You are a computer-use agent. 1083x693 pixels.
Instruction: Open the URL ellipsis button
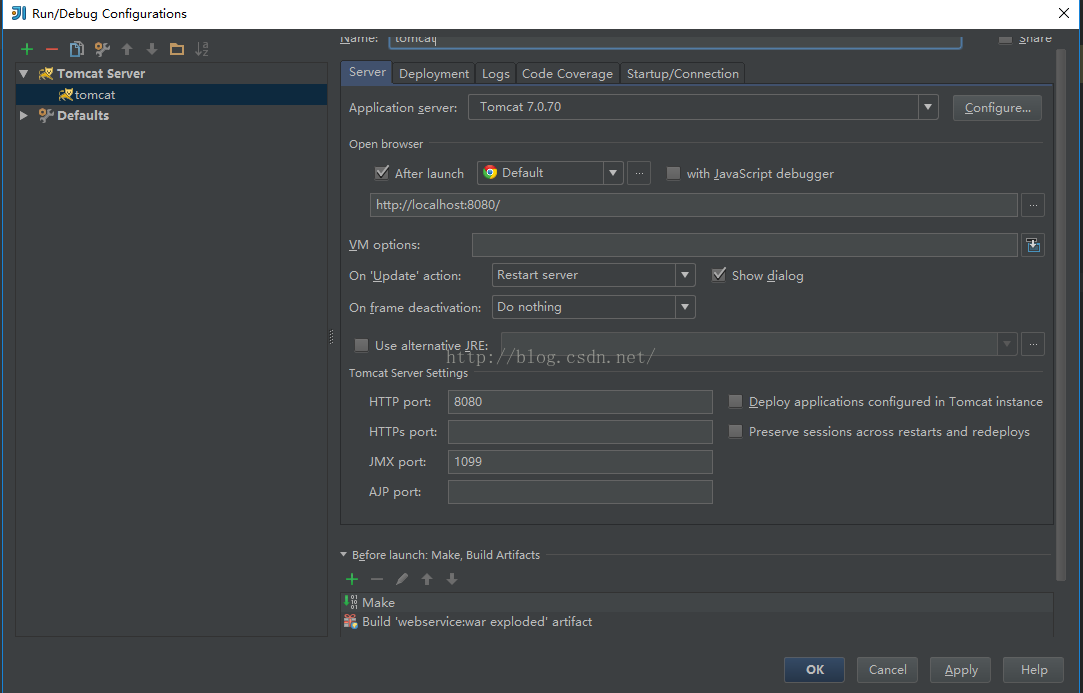click(x=1033, y=205)
